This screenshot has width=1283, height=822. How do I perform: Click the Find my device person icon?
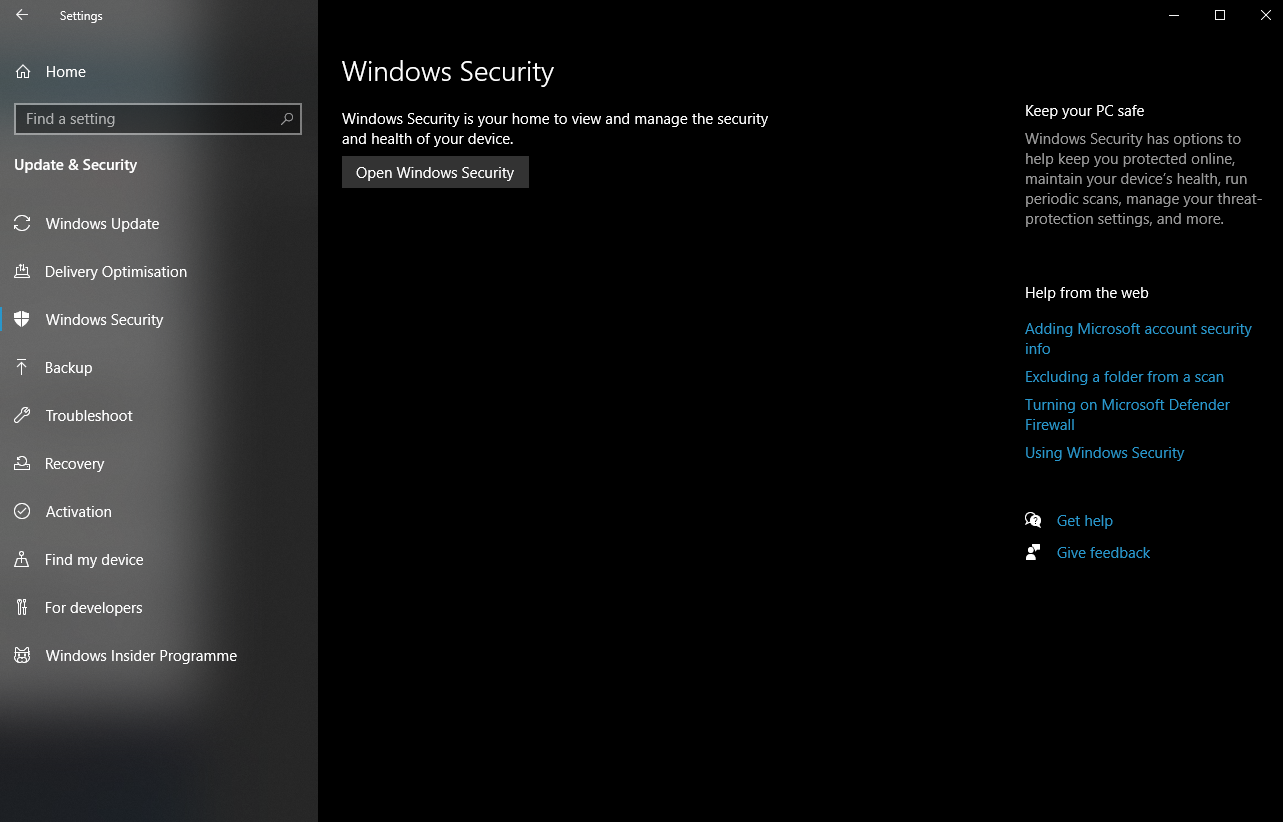(x=22, y=560)
